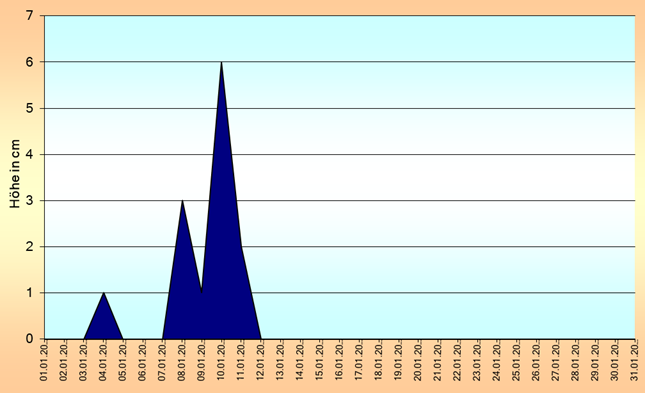The width and height of the screenshot is (645, 393).
Task: Click the y-axis label 0
Action: (x=29, y=339)
